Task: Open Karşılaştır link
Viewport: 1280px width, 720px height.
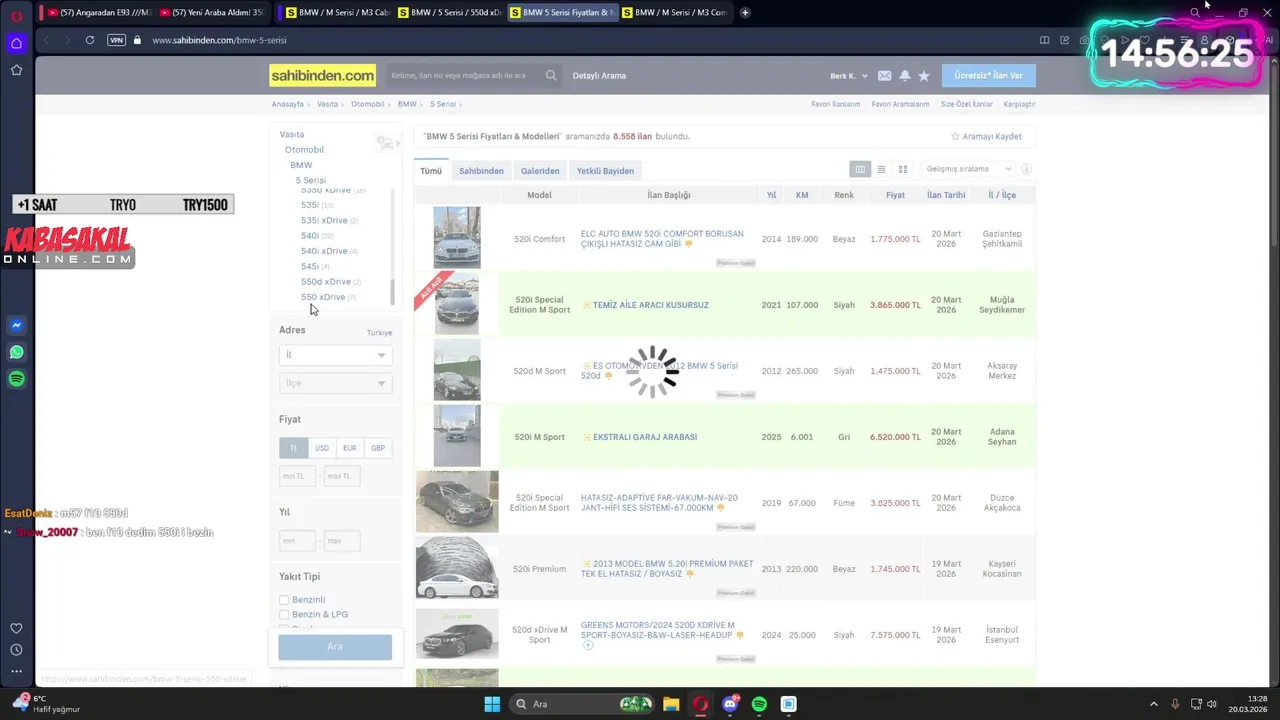Action: click(x=1019, y=104)
